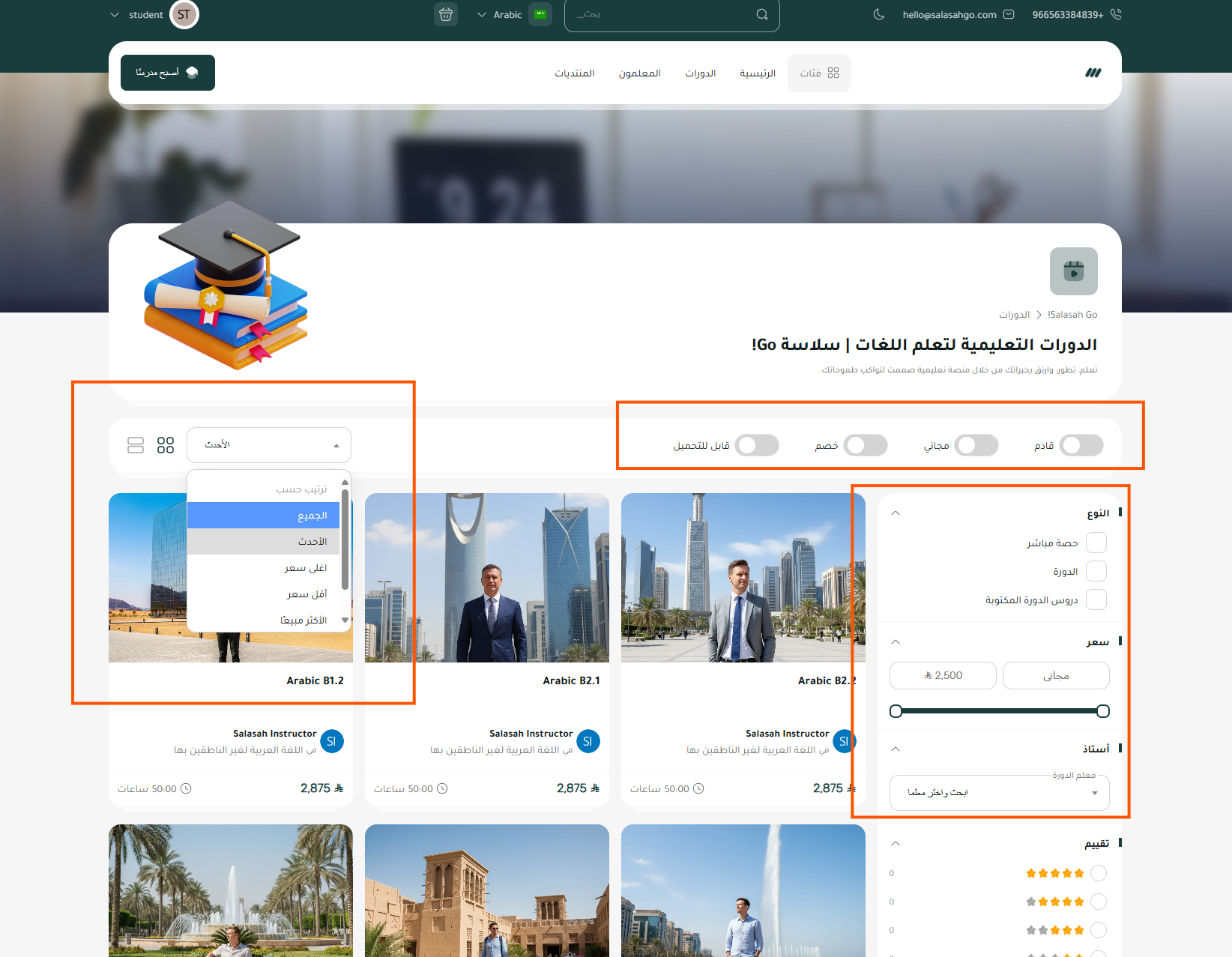Collapse the أستاذ filter section
1232x957 pixels.
point(895,749)
